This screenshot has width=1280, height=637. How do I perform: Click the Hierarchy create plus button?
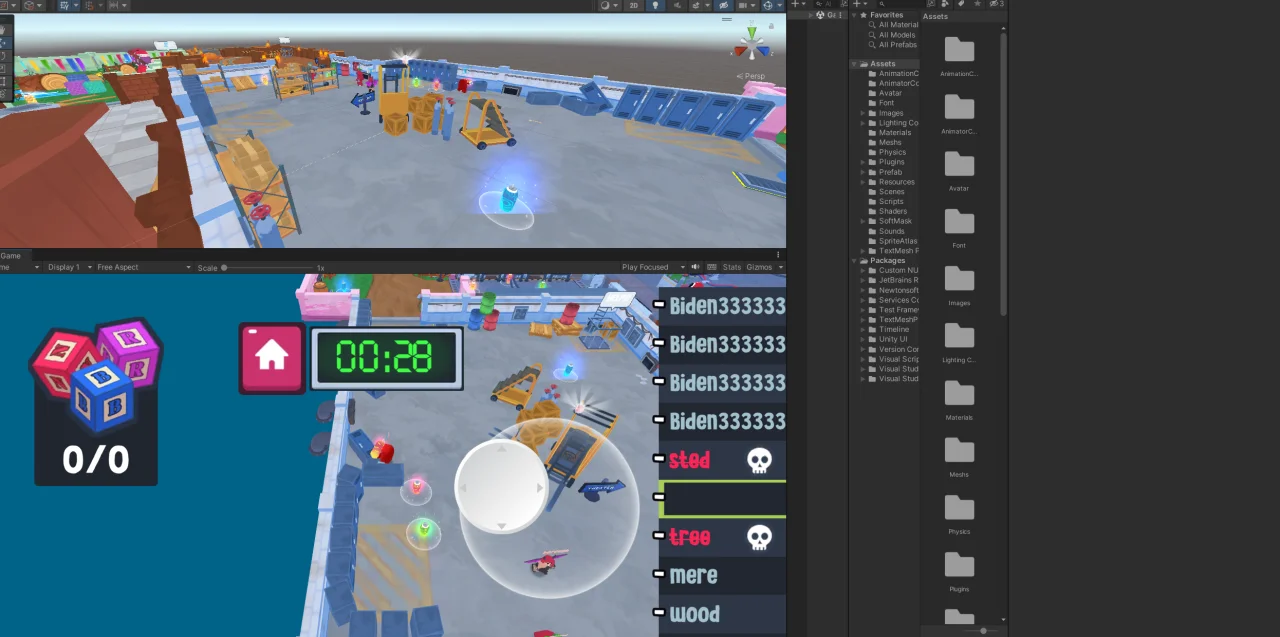[x=793, y=4]
